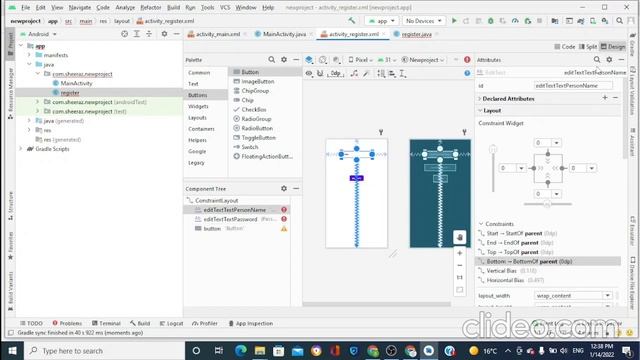Switch to Split view mode
Viewport: 640px width, 360px height.
[x=588, y=47]
